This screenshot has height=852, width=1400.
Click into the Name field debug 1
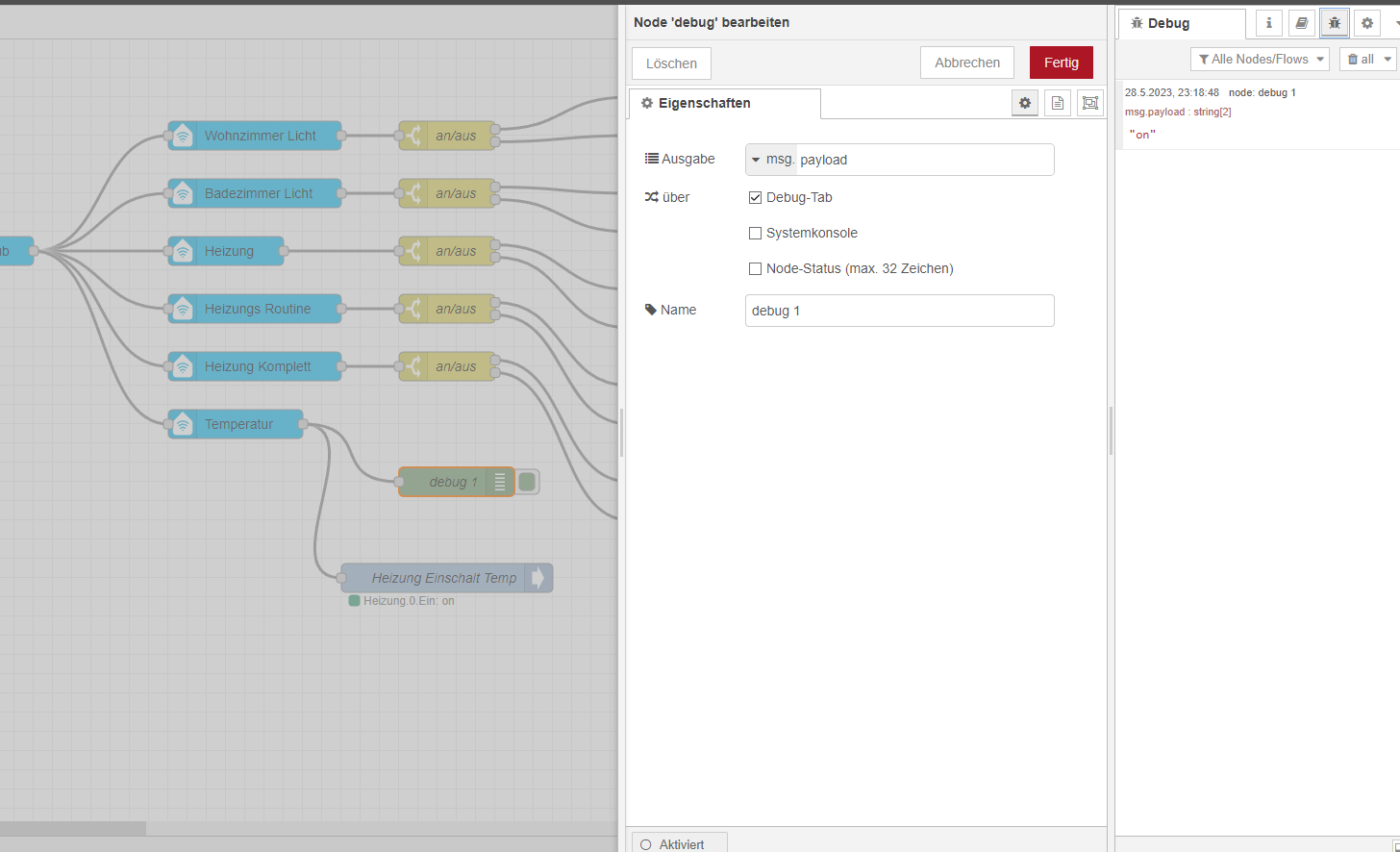tap(899, 311)
